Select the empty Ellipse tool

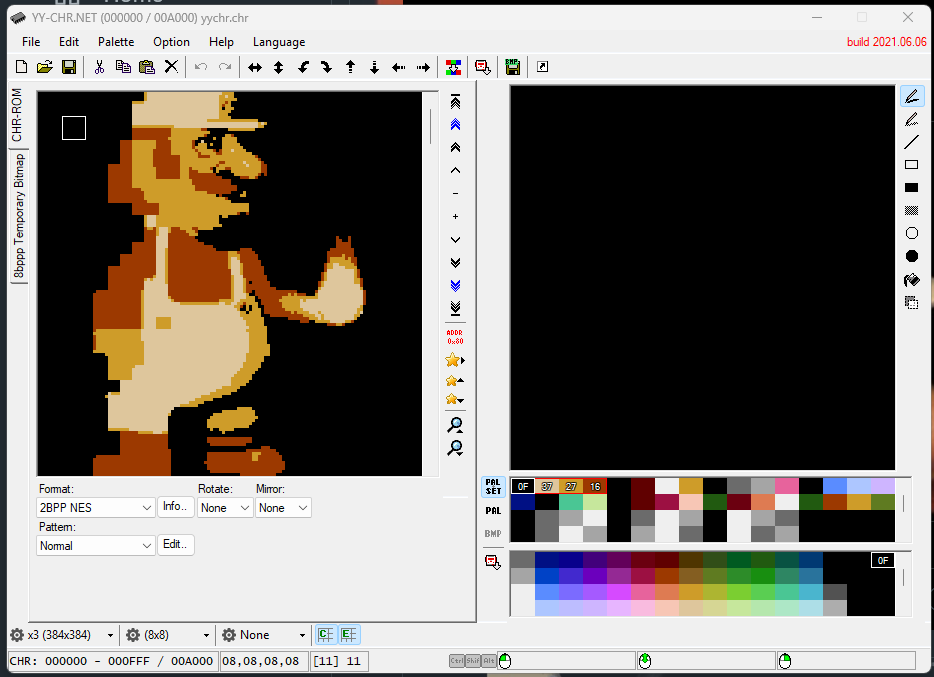tap(912, 233)
